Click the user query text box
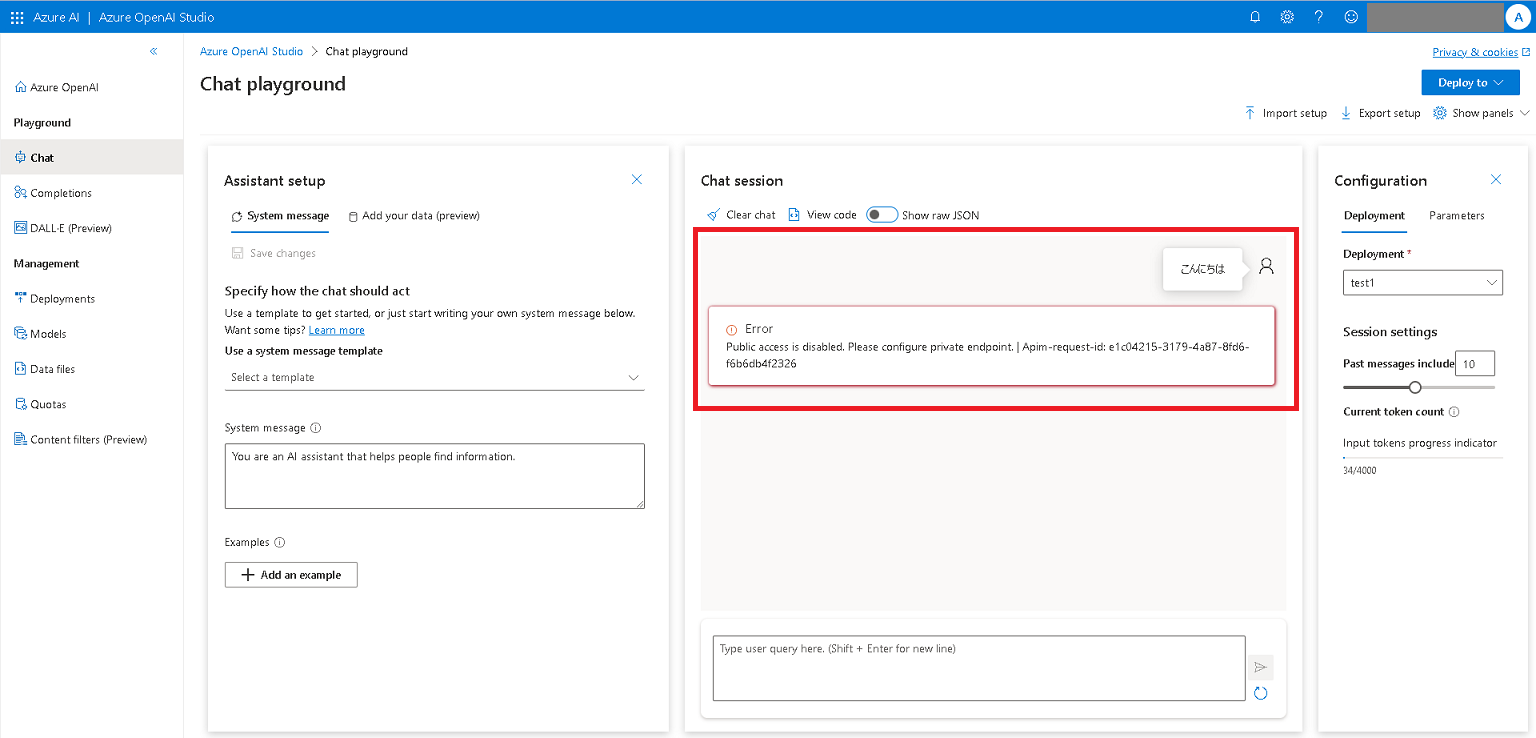The image size is (1536, 738). click(x=978, y=667)
